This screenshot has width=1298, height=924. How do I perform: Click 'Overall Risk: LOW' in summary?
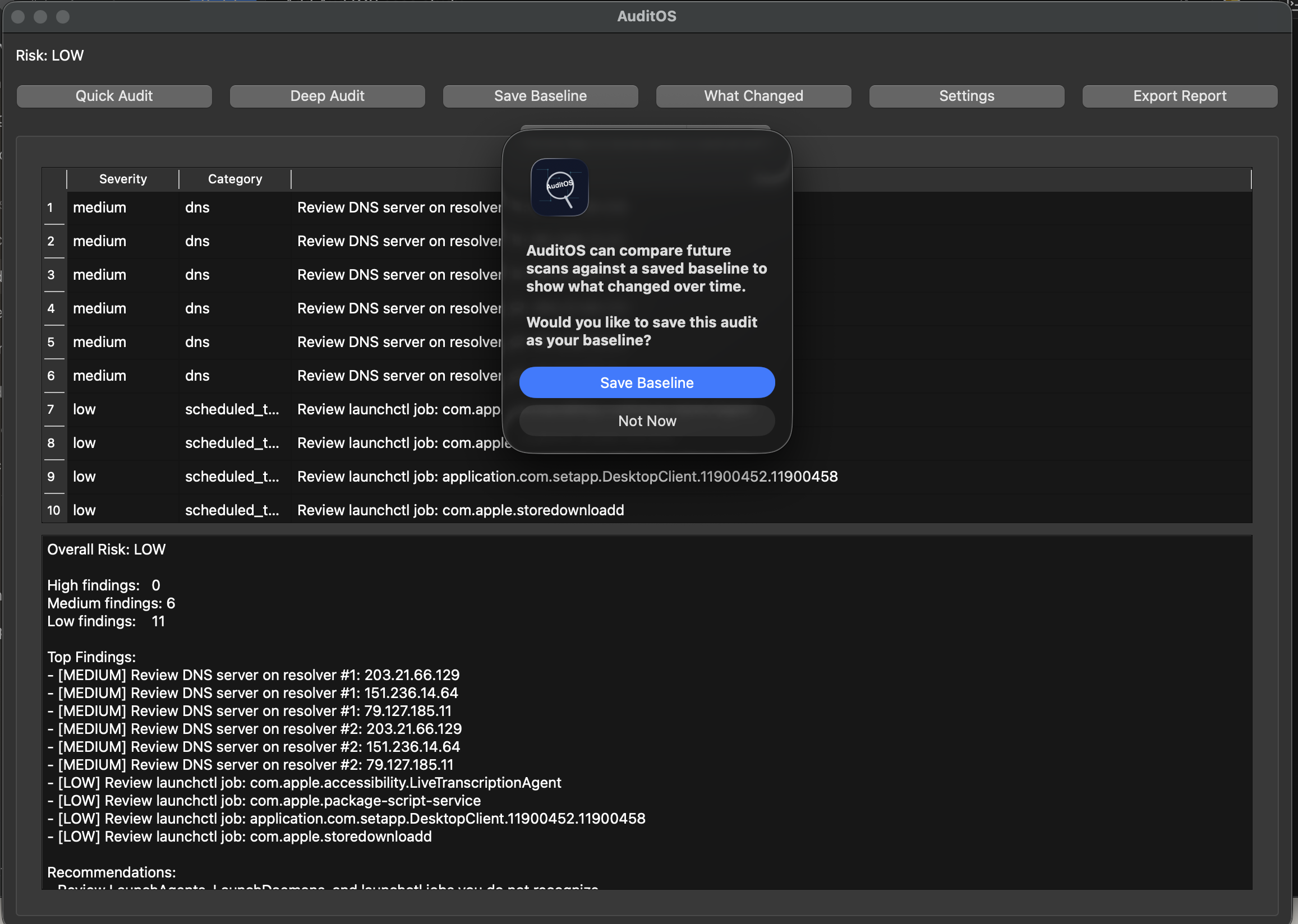[x=107, y=549]
